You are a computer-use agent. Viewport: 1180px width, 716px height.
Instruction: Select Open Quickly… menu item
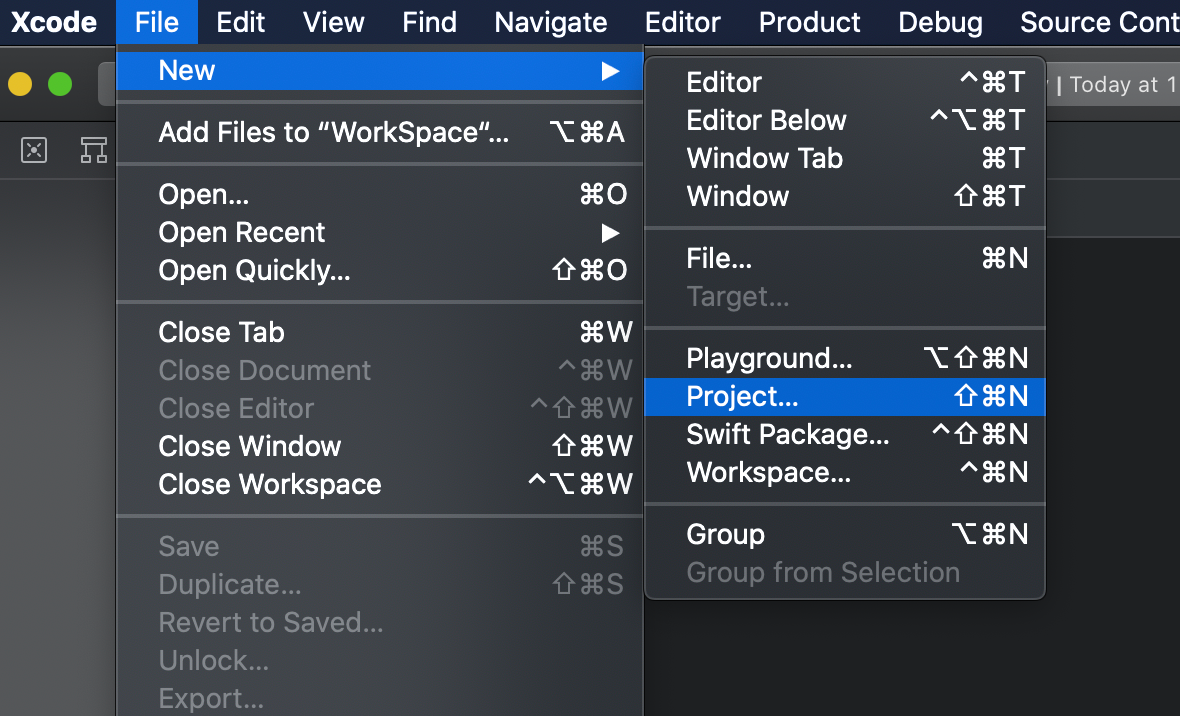[x=379, y=270]
